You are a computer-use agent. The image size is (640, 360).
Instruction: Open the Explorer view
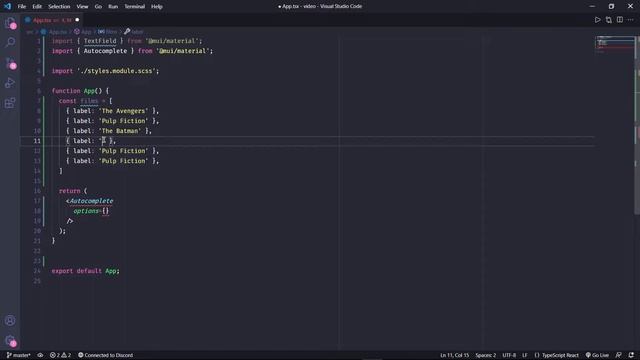[x=10, y=23]
